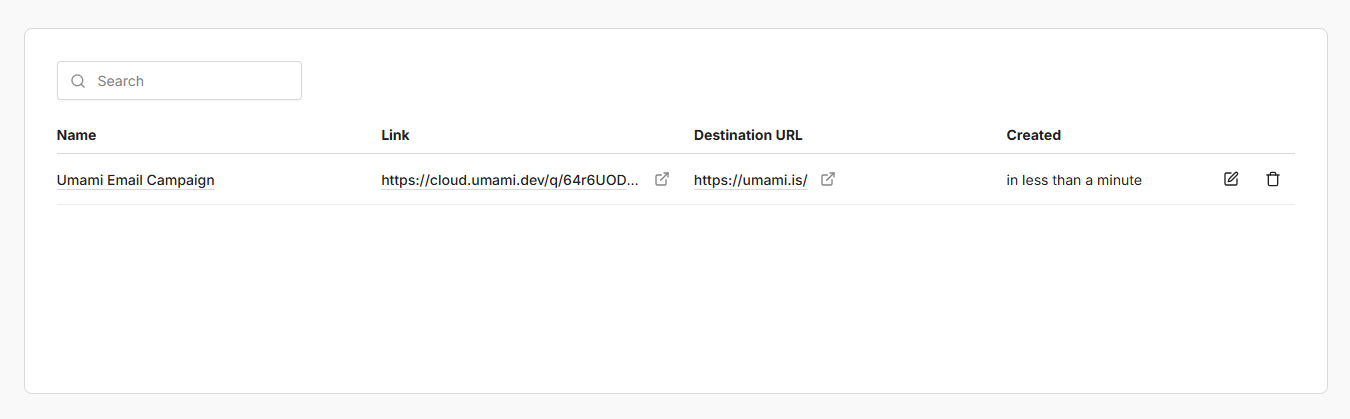Viewport: 1350px width, 419px height.
Task: Click the Name column header
Action: coord(77,135)
